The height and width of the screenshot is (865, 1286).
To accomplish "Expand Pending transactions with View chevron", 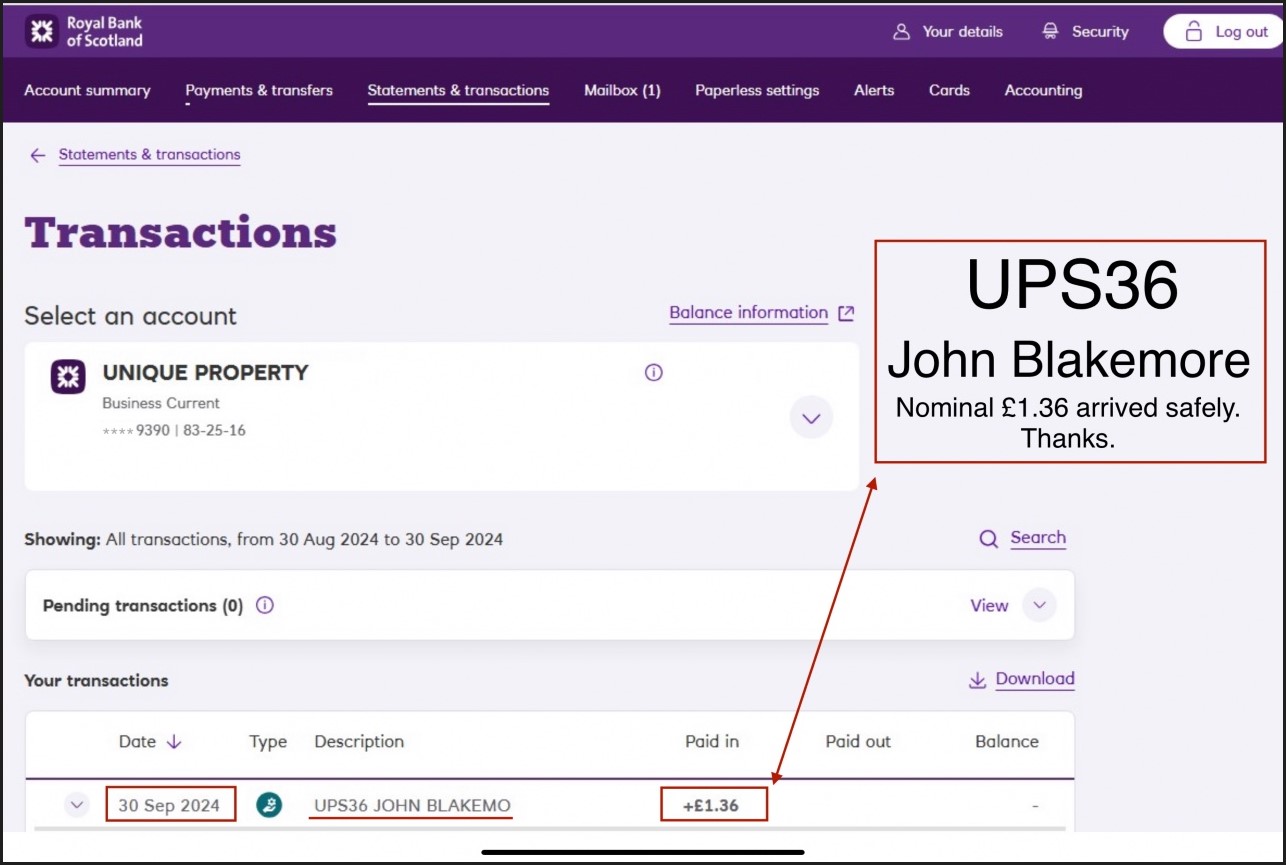I will (1039, 605).
